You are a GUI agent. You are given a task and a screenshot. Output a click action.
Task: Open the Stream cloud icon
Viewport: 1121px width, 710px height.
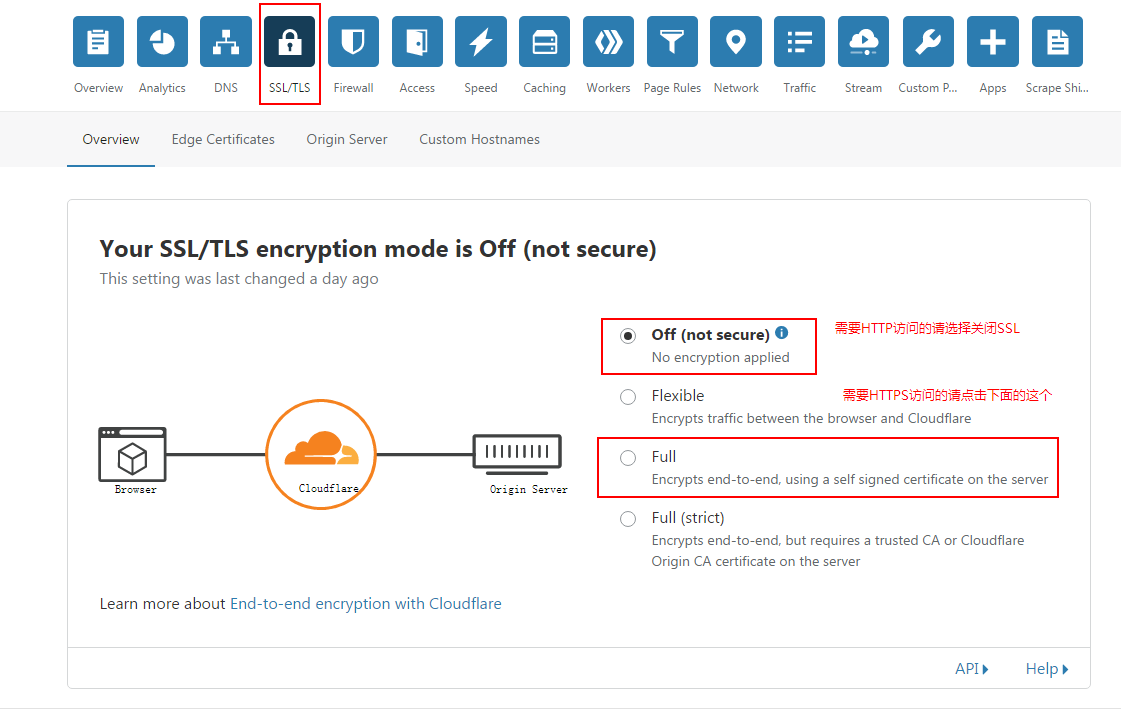coord(863,41)
